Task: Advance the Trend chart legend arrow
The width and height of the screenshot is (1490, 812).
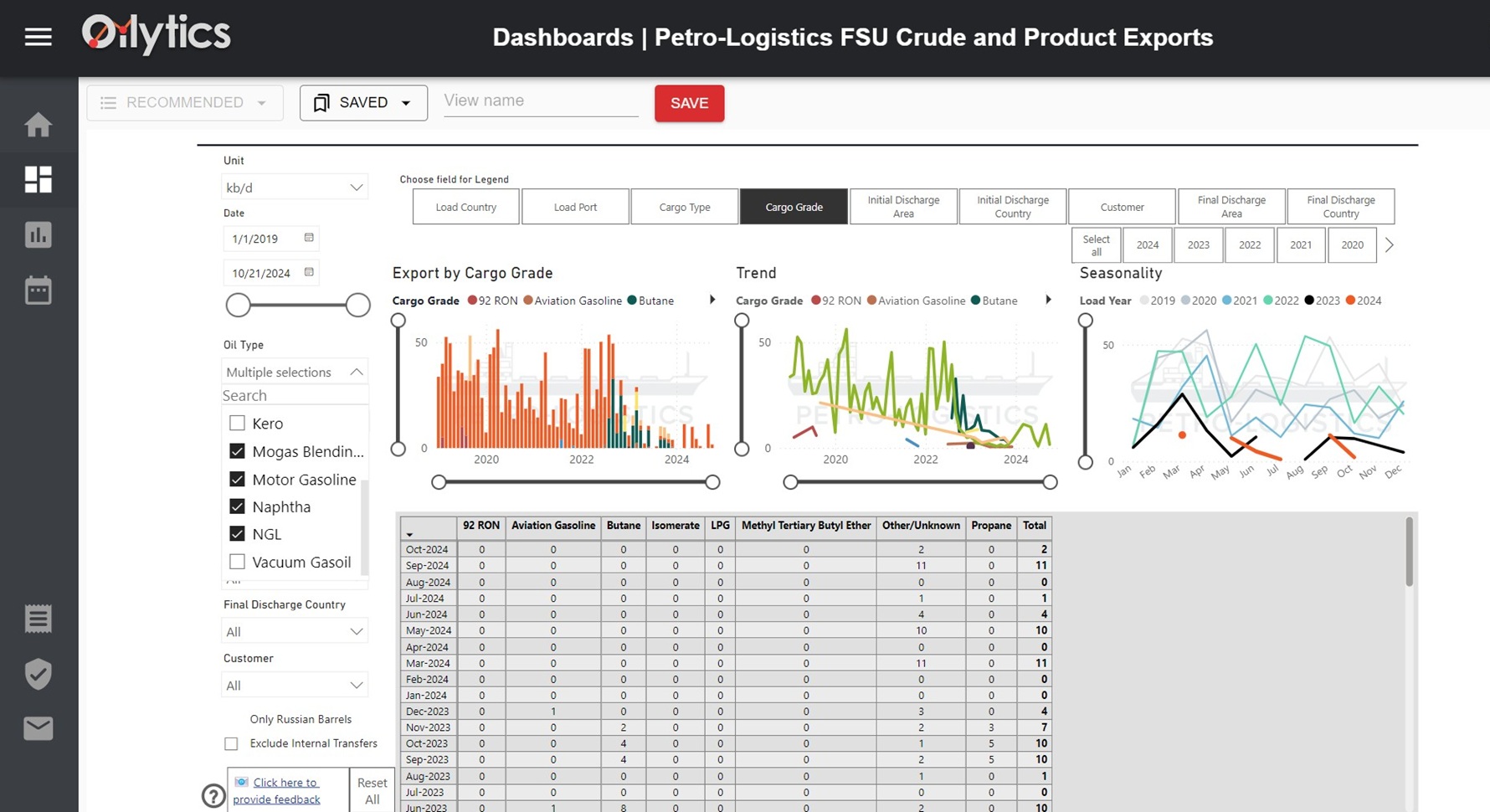Action: pyautogui.click(x=1048, y=300)
